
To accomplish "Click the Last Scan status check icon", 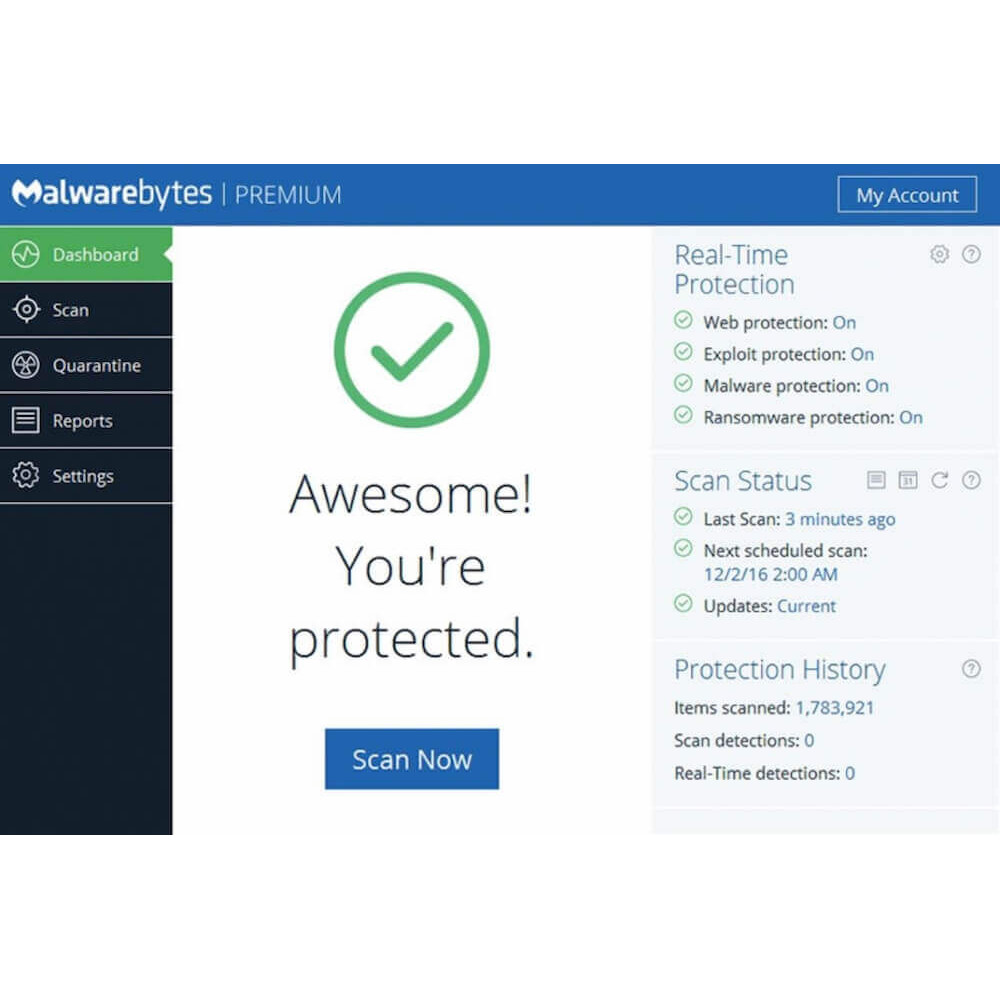I will [x=683, y=517].
